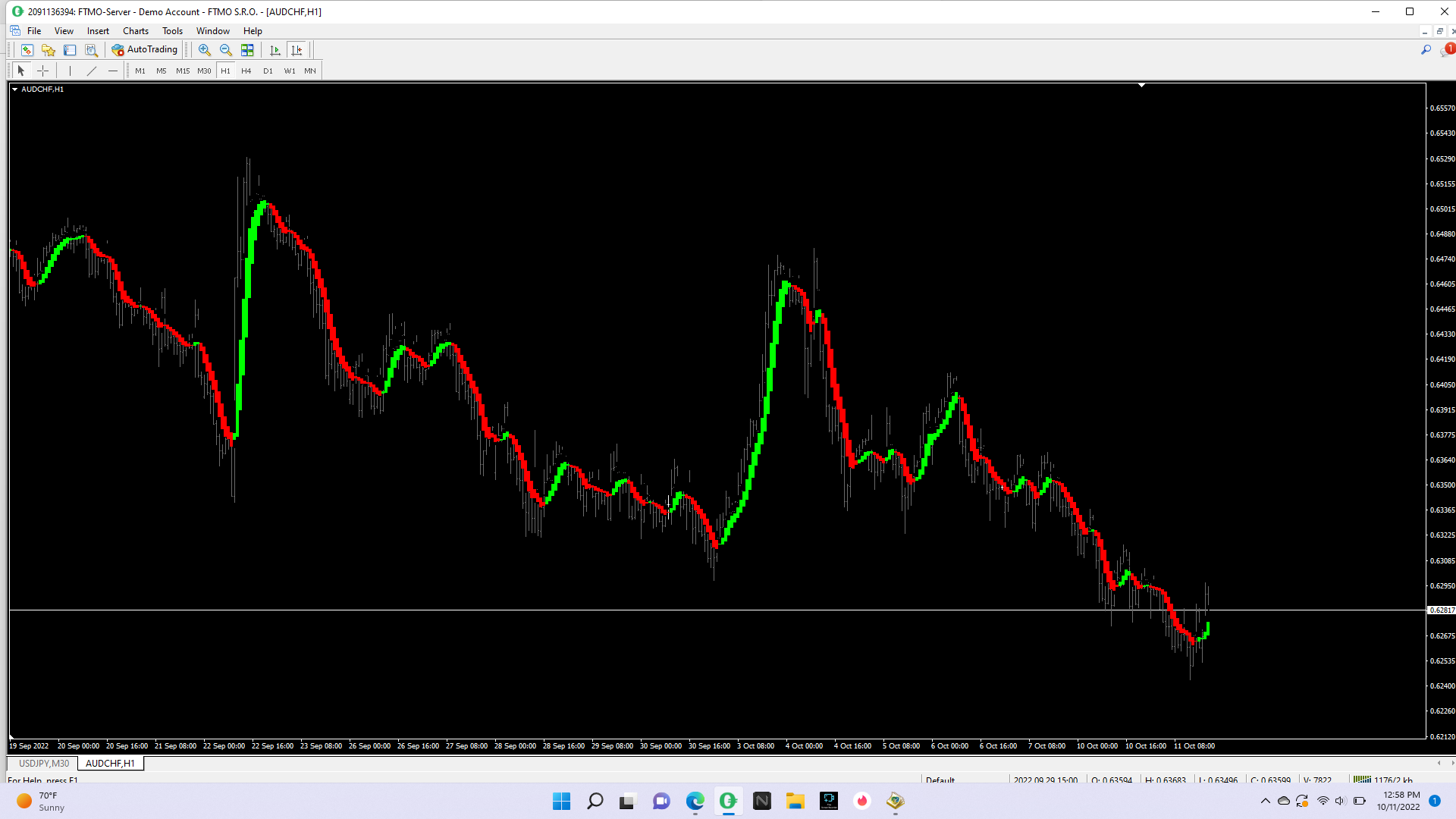Show hidden system tray icons
The image size is (1456, 819).
tap(1265, 801)
